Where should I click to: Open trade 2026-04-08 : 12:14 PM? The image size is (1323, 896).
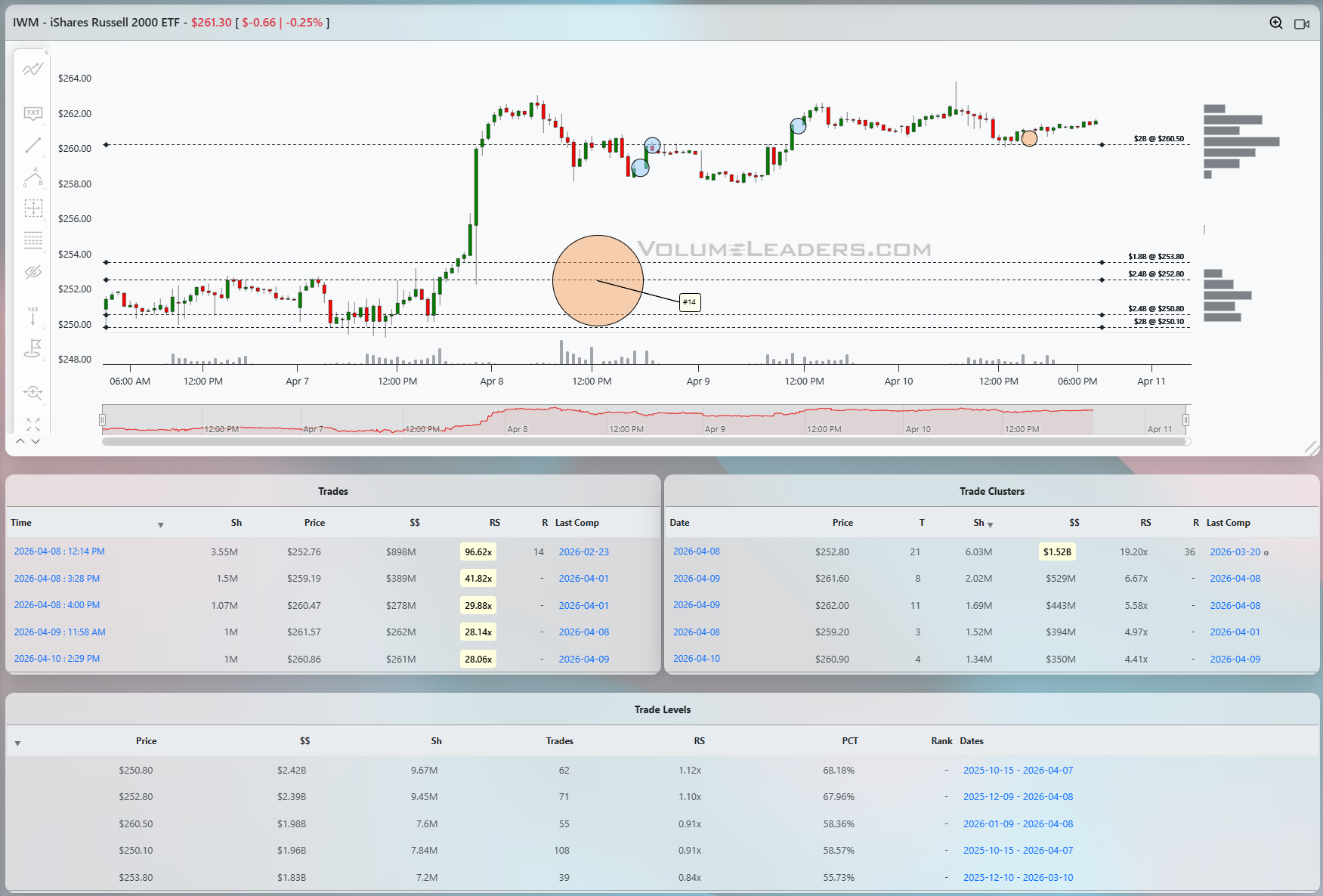(x=59, y=552)
